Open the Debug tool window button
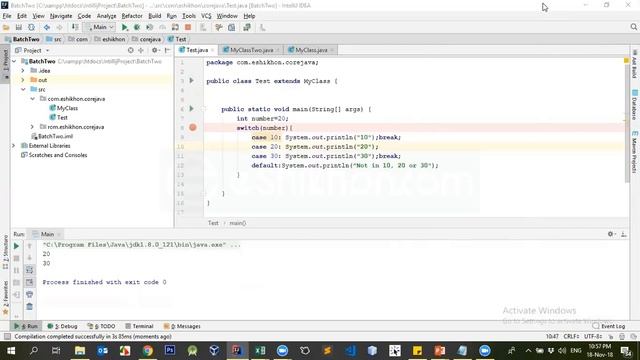This screenshot has height=360, width=640. [x=62, y=326]
